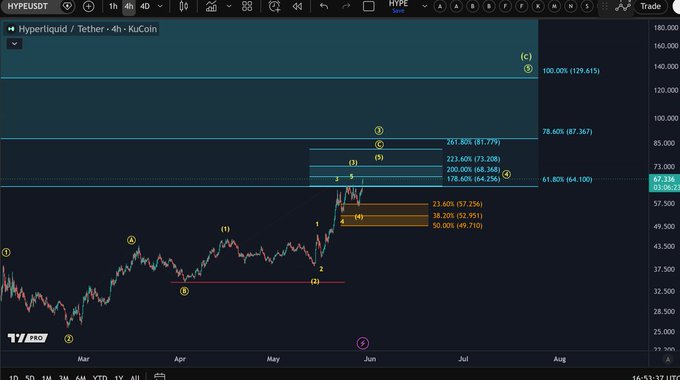Set range to 6M

(80, 377)
